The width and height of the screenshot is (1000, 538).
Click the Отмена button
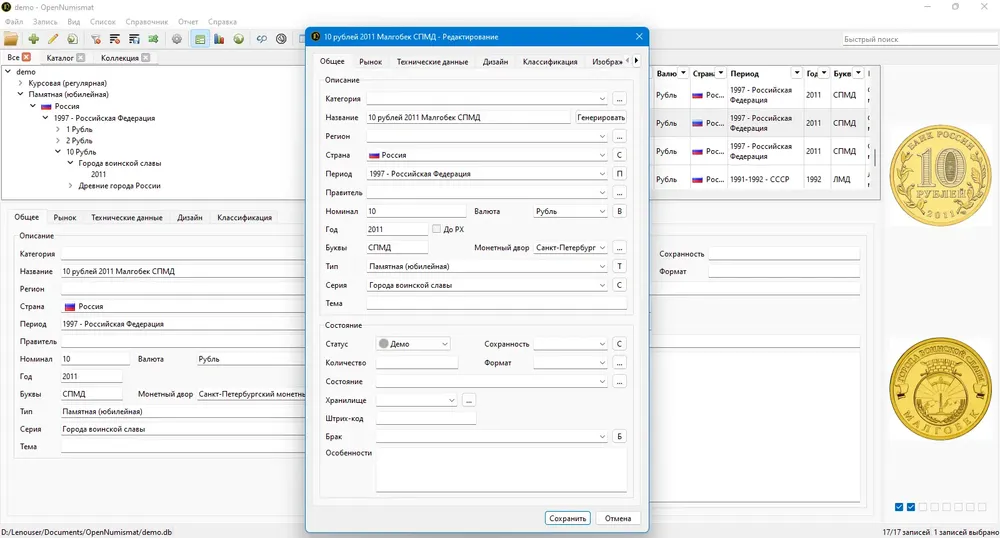[x=618, y=518]
